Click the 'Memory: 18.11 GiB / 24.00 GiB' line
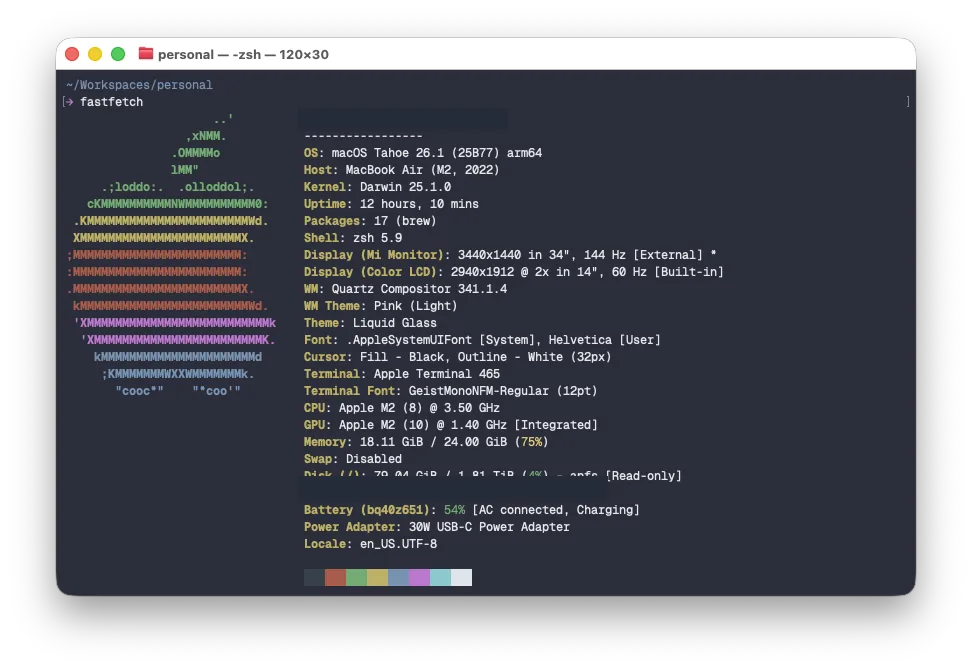Viewport: 972px width, 670px height. [426, 442]
